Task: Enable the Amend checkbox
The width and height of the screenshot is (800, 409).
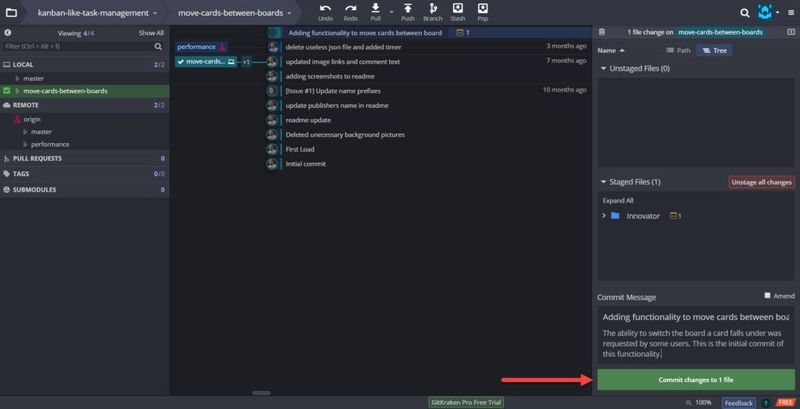Action: click(767, 296)
